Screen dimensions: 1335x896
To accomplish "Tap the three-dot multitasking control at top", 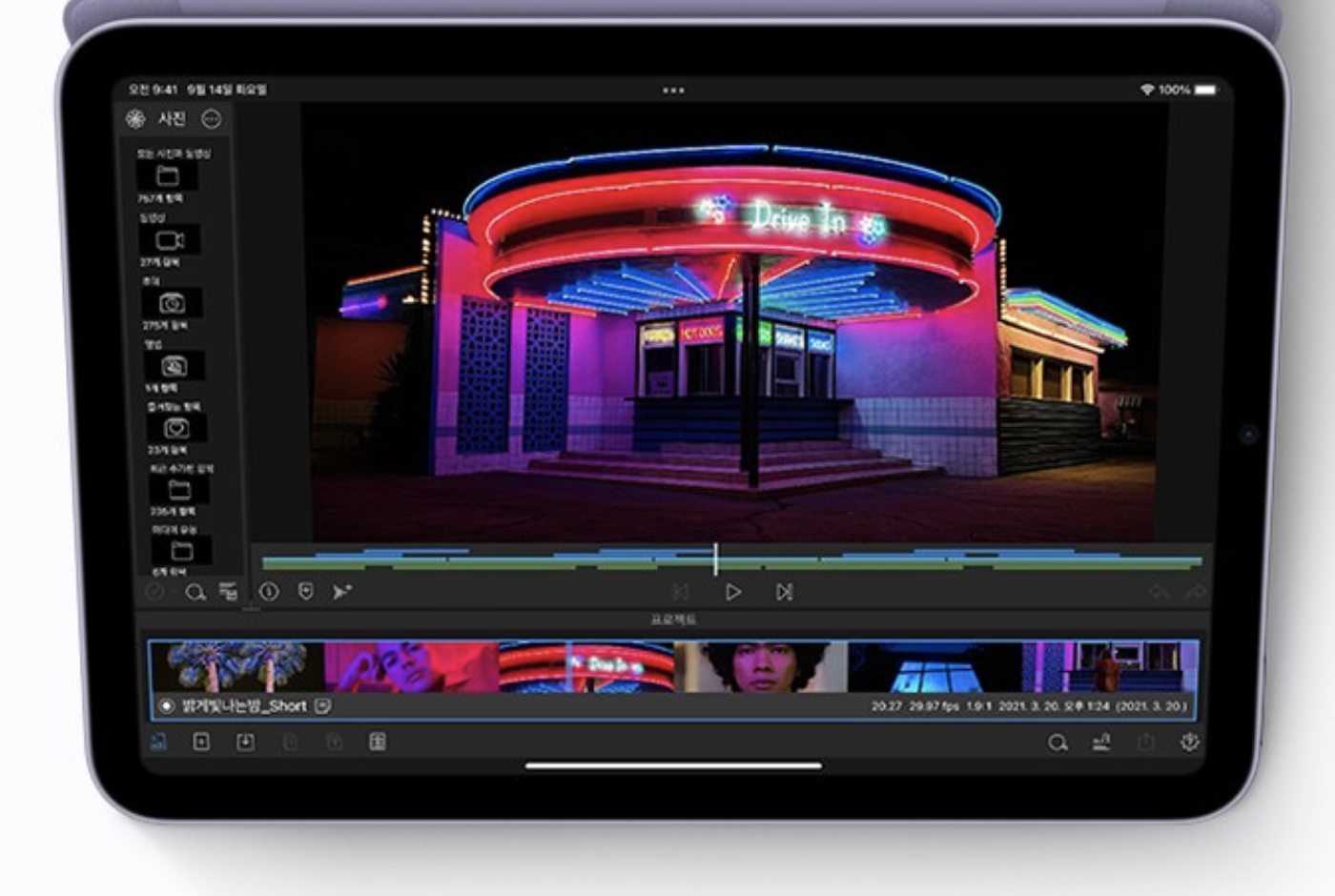I will click(673, 90).
